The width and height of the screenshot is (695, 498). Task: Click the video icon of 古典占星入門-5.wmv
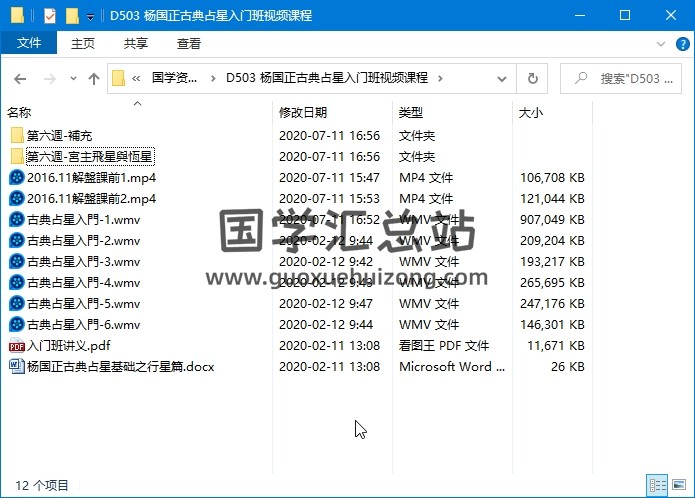click(x=17, y=303)
